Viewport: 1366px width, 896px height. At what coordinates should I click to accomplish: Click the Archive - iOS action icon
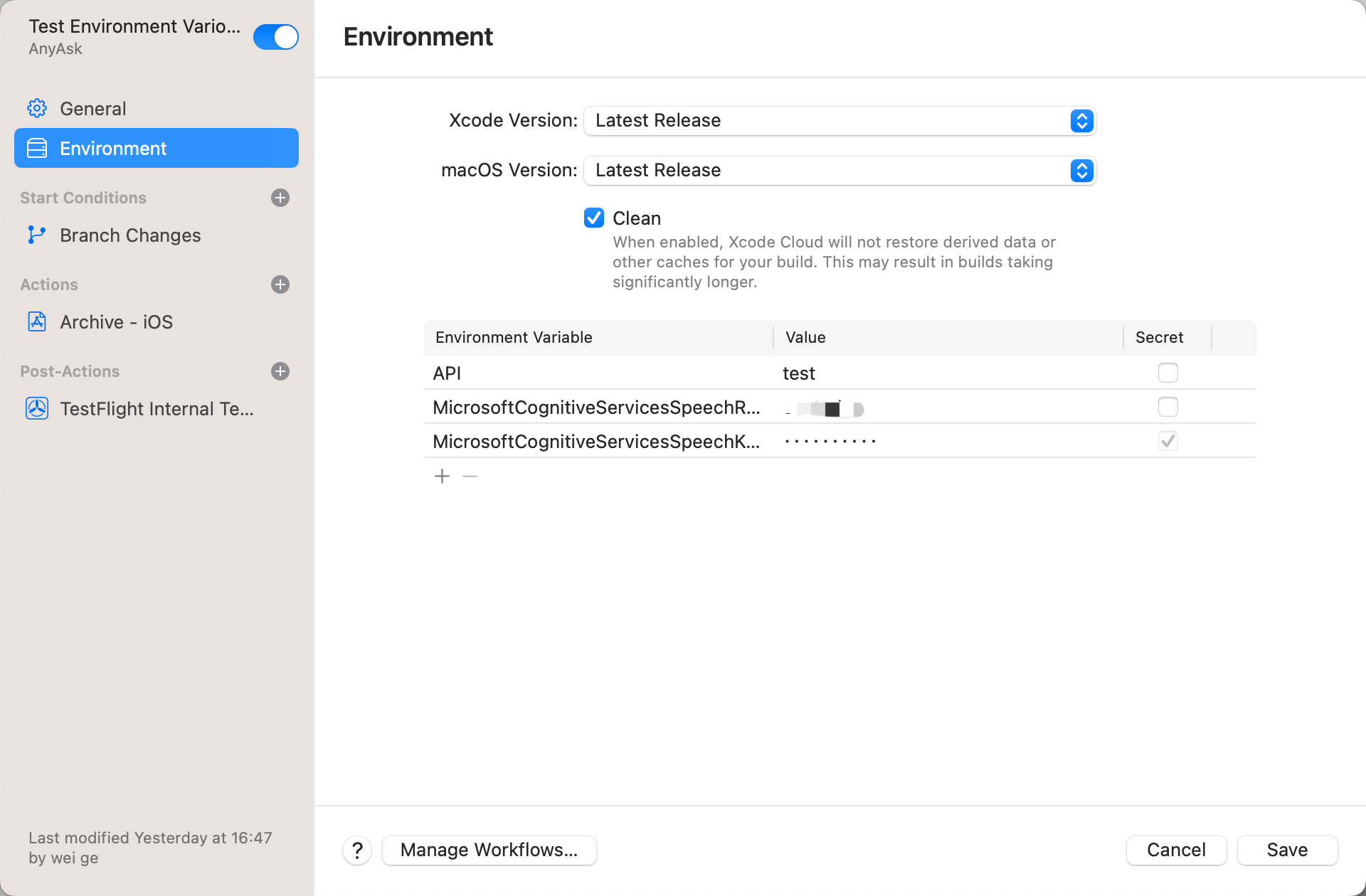coord(37,321)
